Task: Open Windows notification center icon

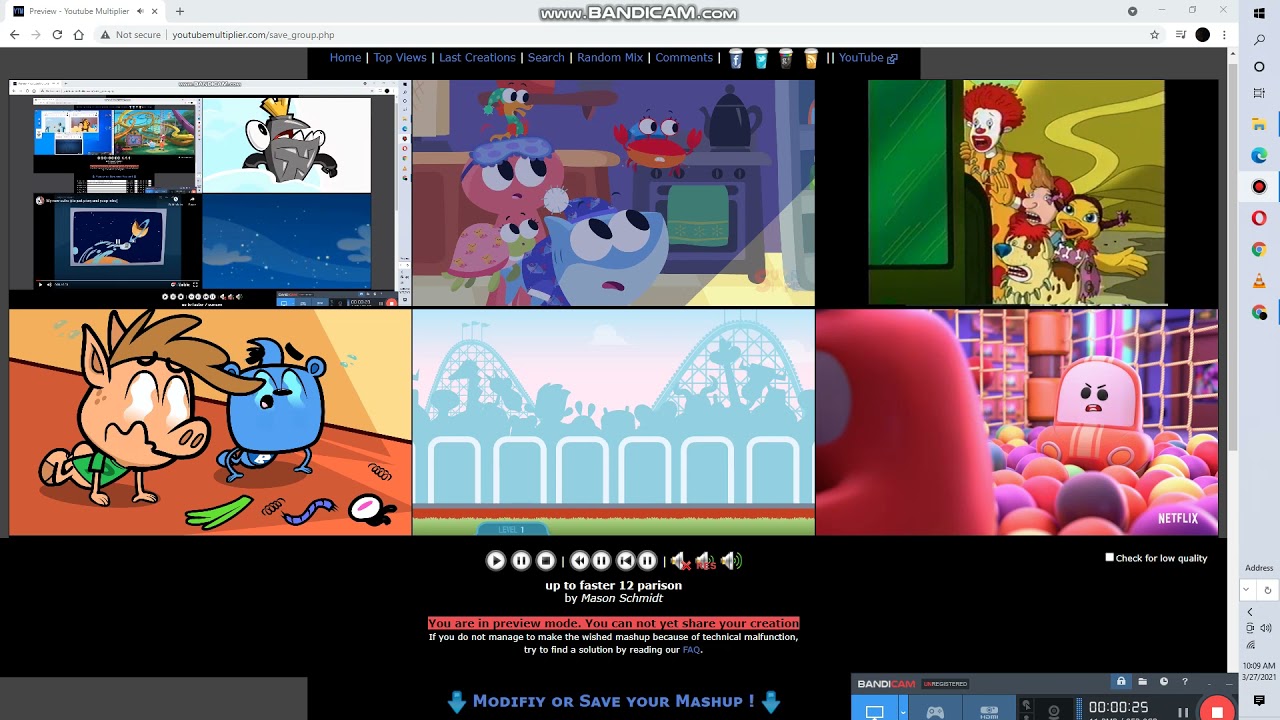Action: pyautogui.click(x=1259, y=701)
